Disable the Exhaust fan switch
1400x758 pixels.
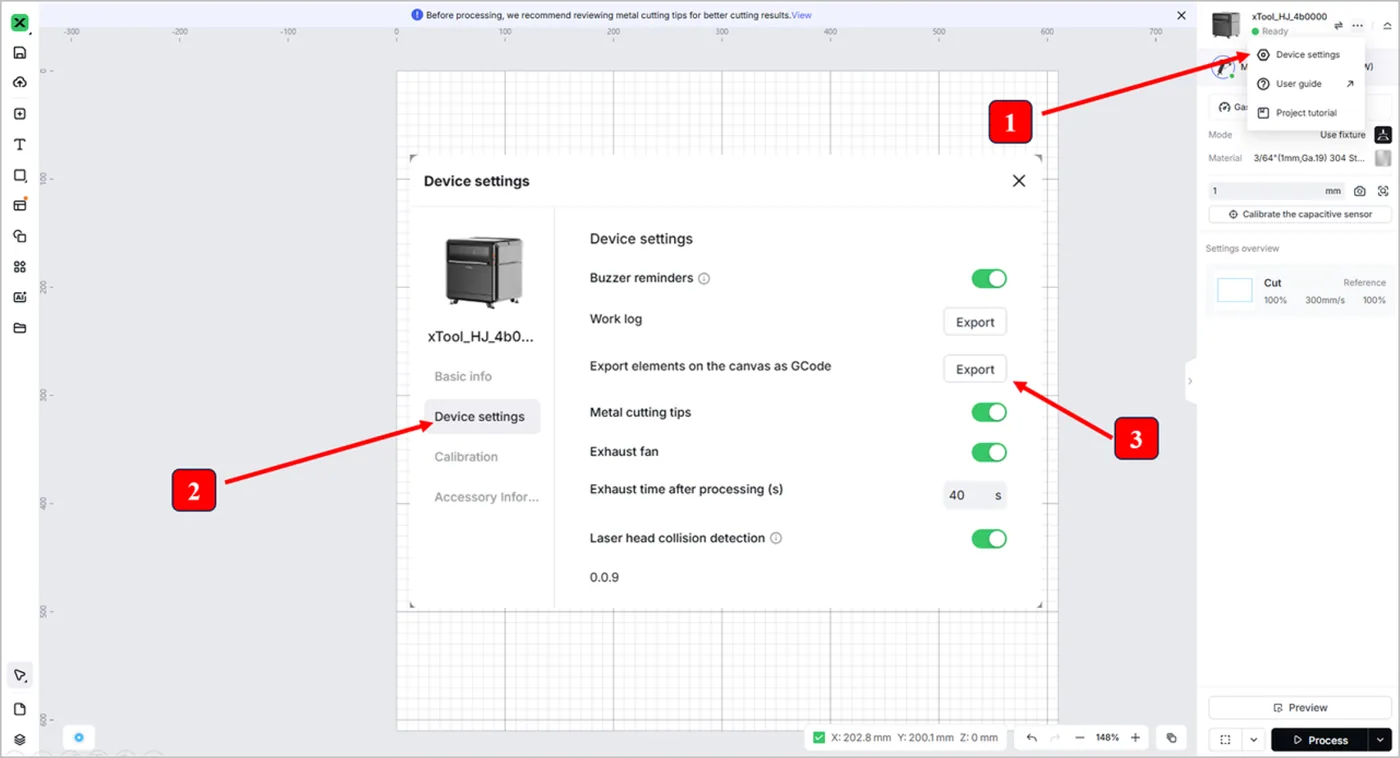[989, 452]
